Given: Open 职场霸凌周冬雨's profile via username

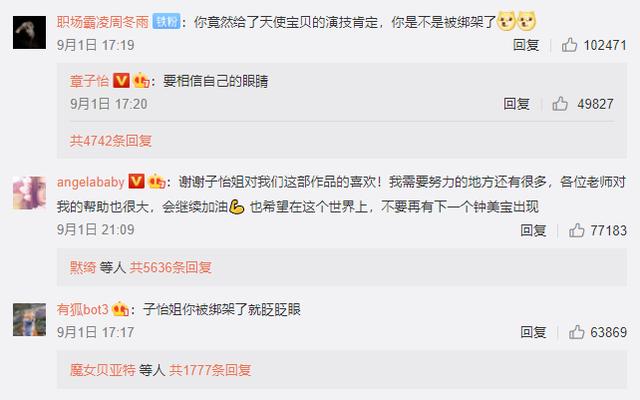Looking at the screenshot, I should pos(103,22).
